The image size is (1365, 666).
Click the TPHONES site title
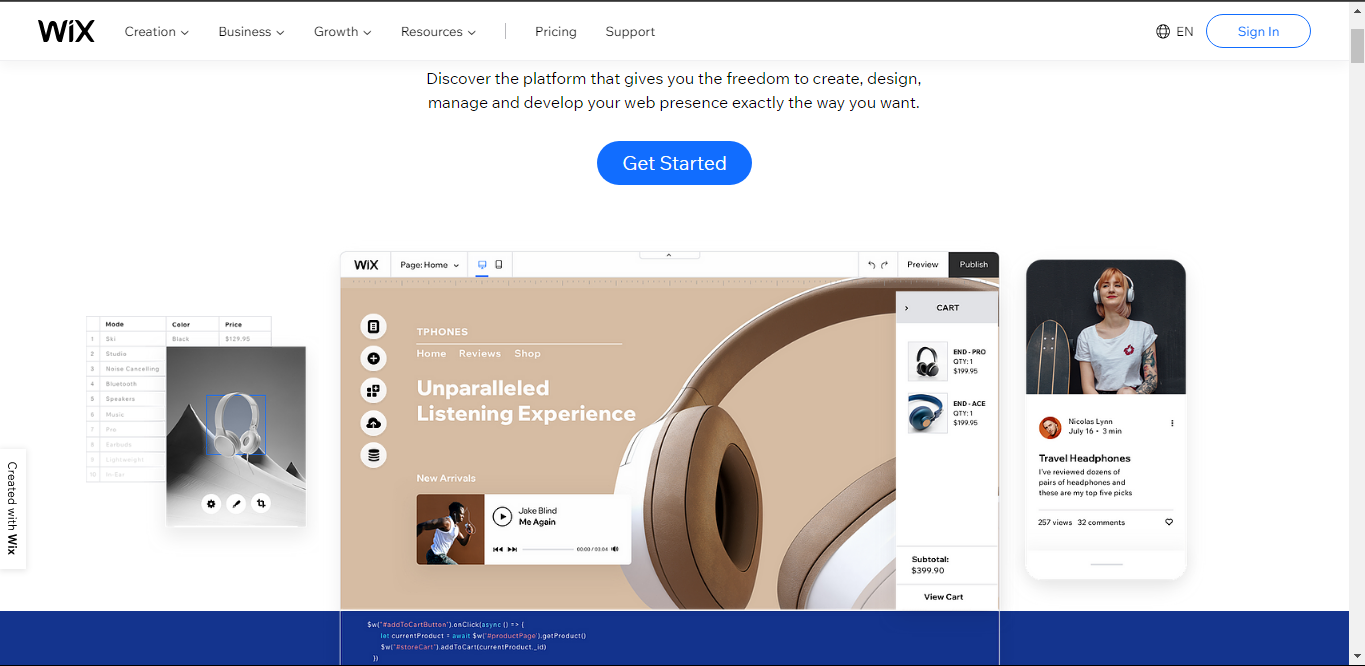[442, 332]
